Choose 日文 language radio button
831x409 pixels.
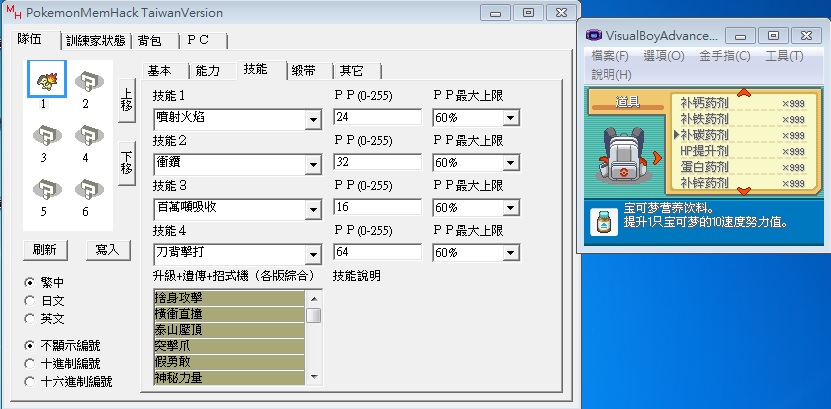(30, 301)
